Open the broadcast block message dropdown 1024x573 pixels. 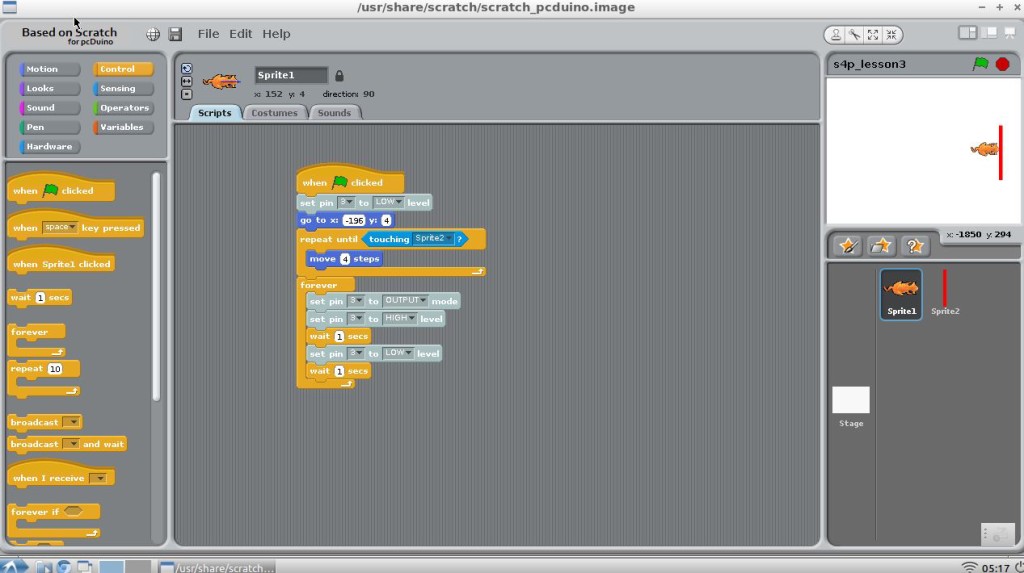coord(72,422)
